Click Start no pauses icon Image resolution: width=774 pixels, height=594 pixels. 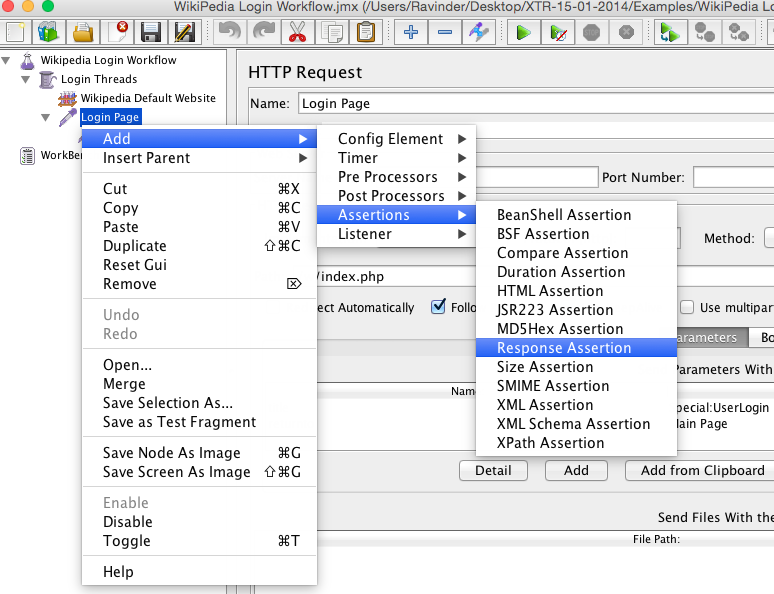point(558,32)
